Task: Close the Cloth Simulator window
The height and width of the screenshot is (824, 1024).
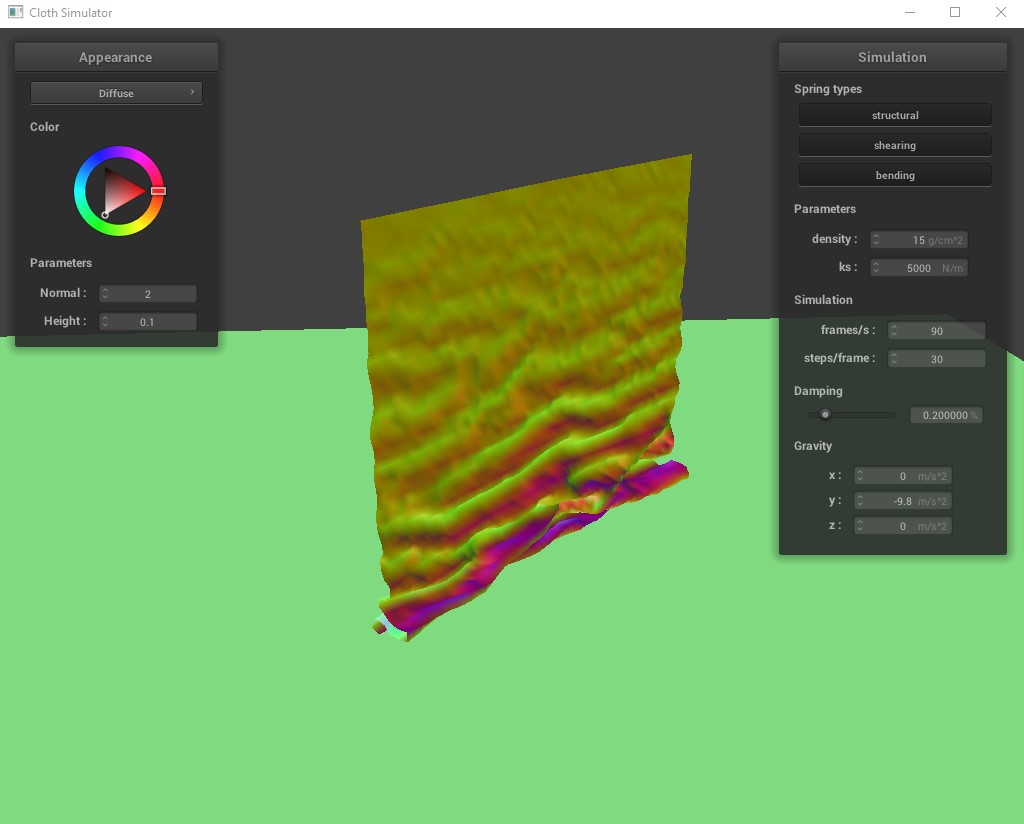Action: (x=1000, y=12)
